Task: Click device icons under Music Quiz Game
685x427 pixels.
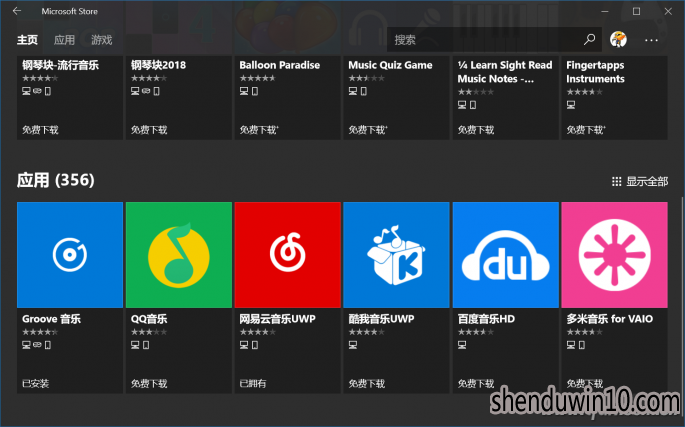Action: 358,91
